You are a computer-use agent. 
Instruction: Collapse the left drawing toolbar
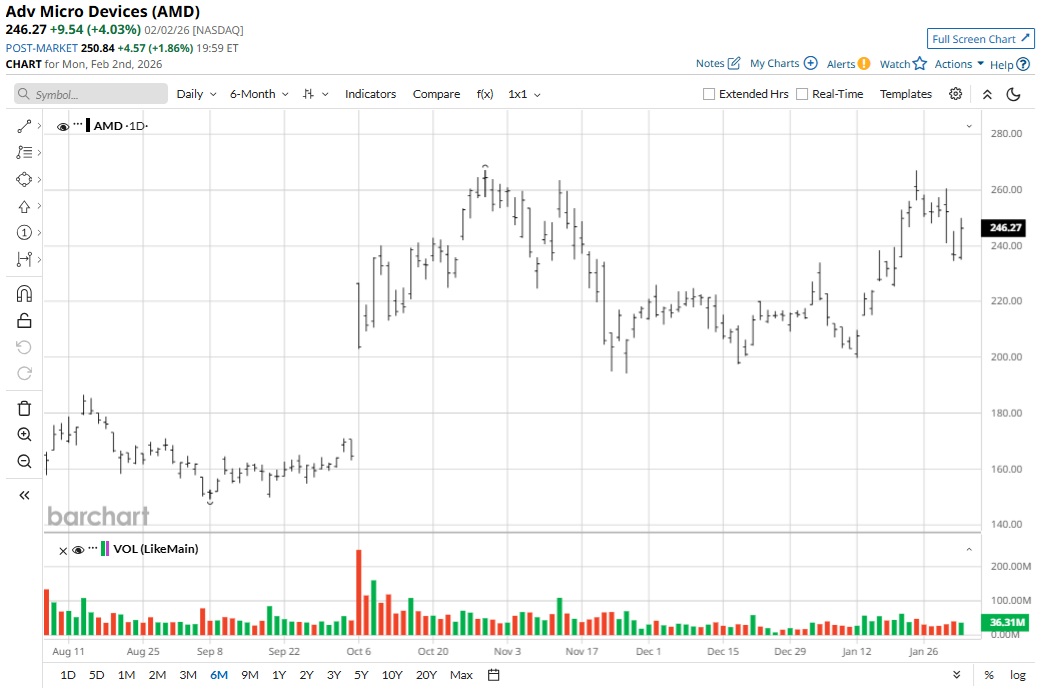[x=24, y=496]
